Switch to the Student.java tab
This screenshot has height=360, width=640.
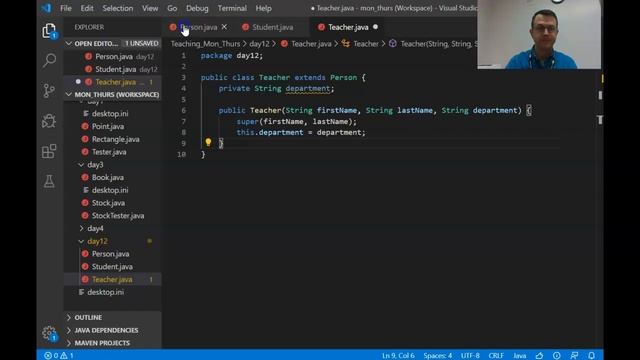(272, 27)
